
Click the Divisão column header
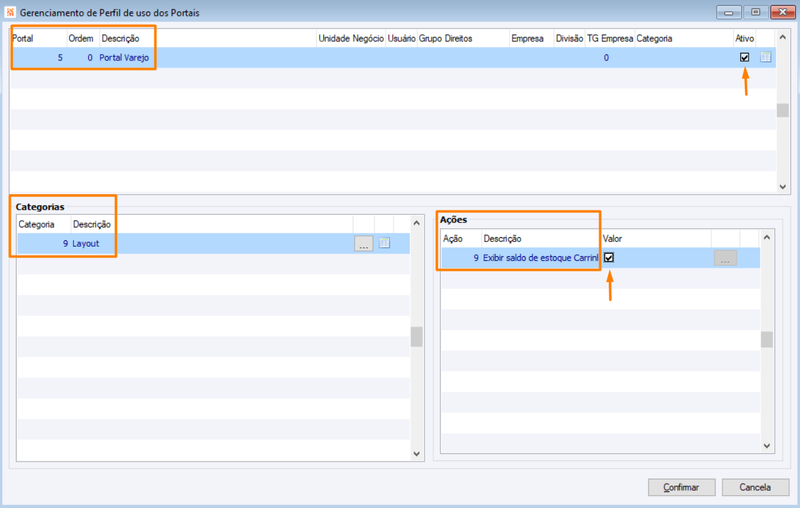coord(569,38)
